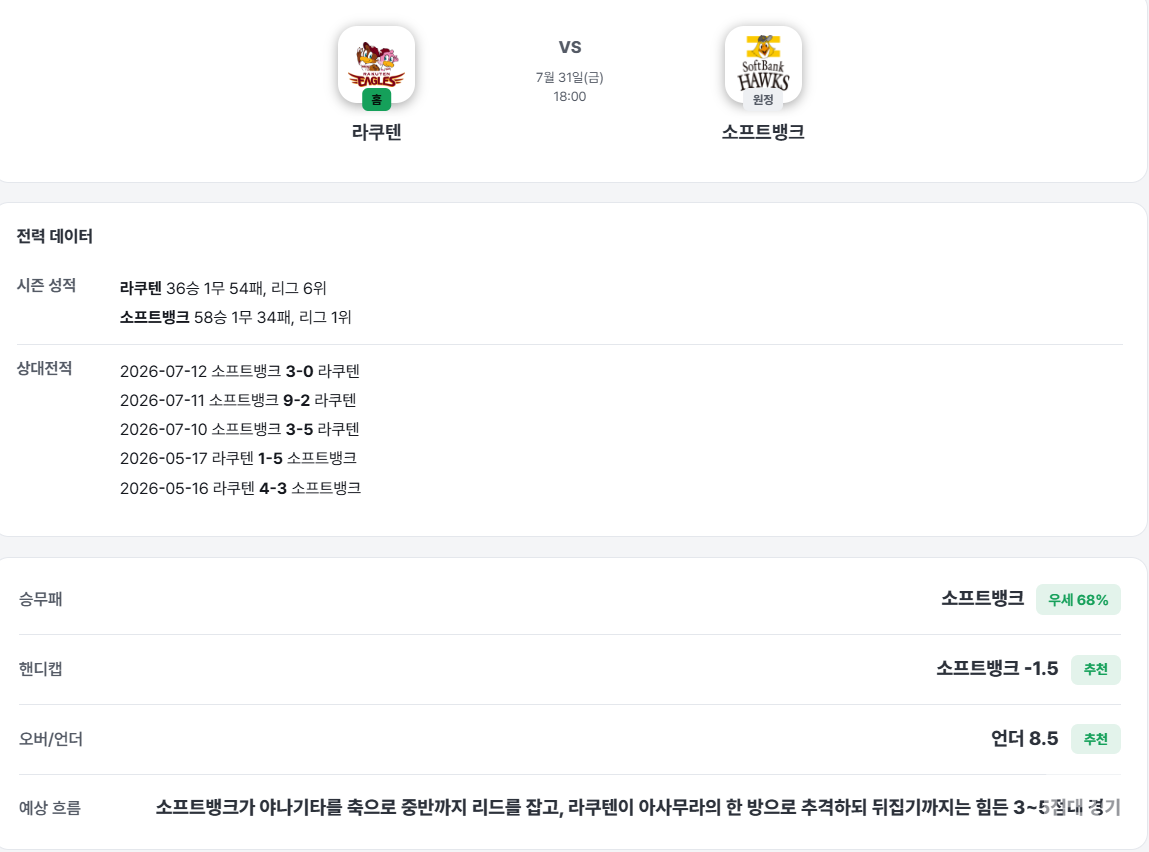Click the 라쿠텐 36승 1무 54패 season record
Image resolution: width=1149 pixels, height=852 pixels.
pyautogui.click(x=223, y=288)
